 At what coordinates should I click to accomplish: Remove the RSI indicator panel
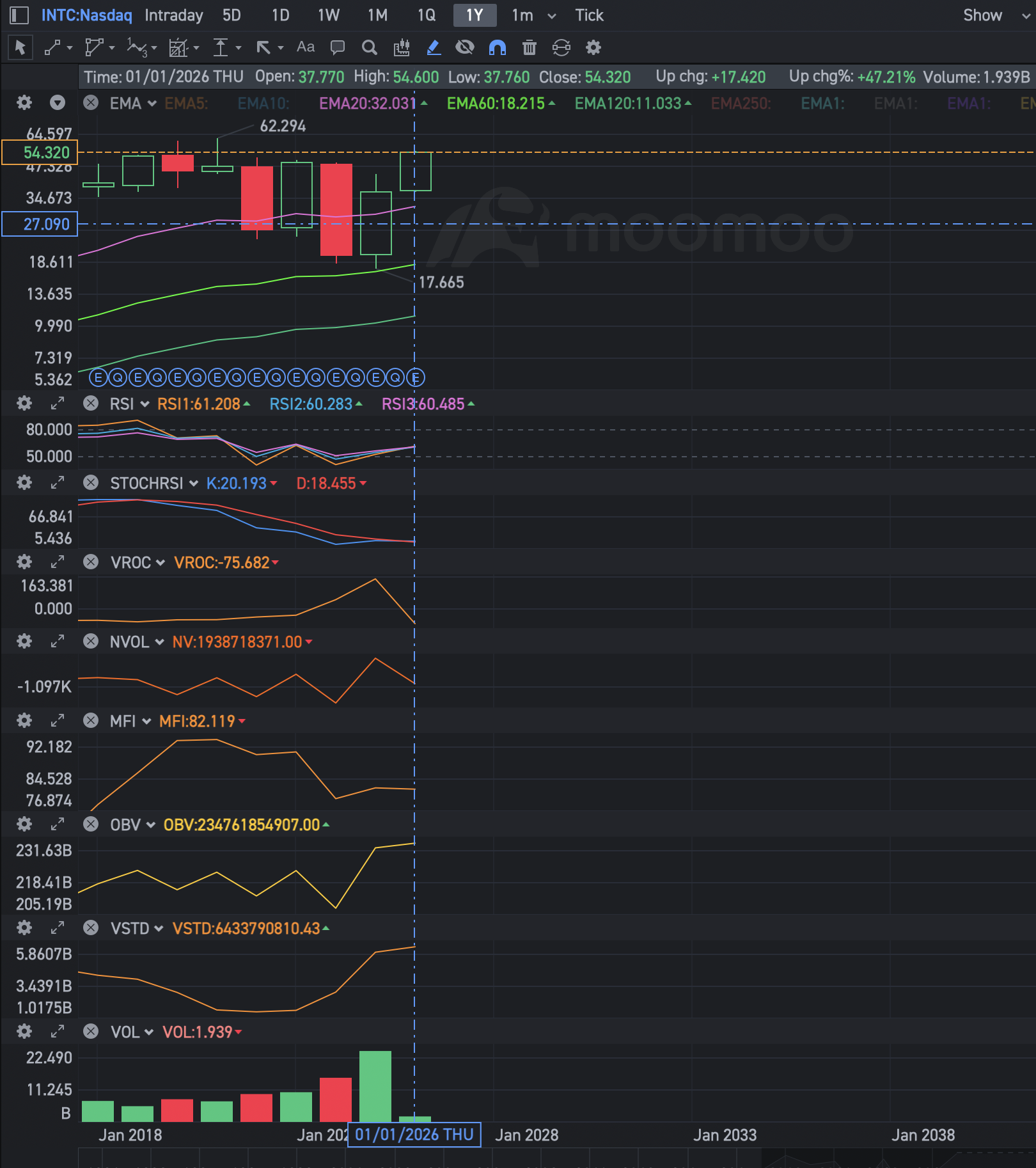[x=91, y=404]
